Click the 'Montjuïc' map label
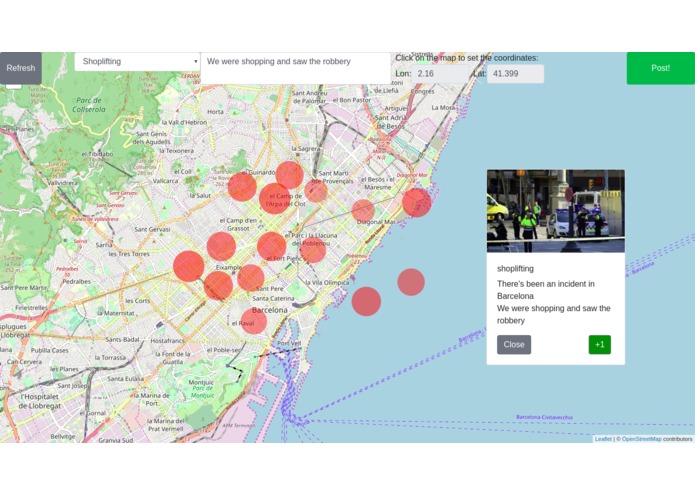Viewport: 695px width, 494px height. click(201, 382)
